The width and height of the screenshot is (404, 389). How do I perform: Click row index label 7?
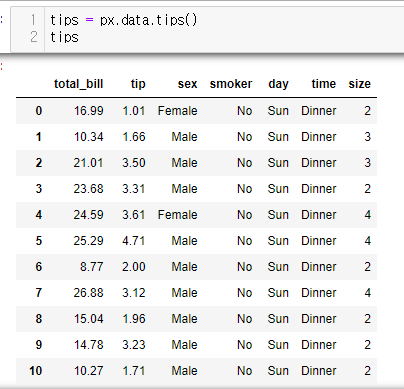(39, 293)
